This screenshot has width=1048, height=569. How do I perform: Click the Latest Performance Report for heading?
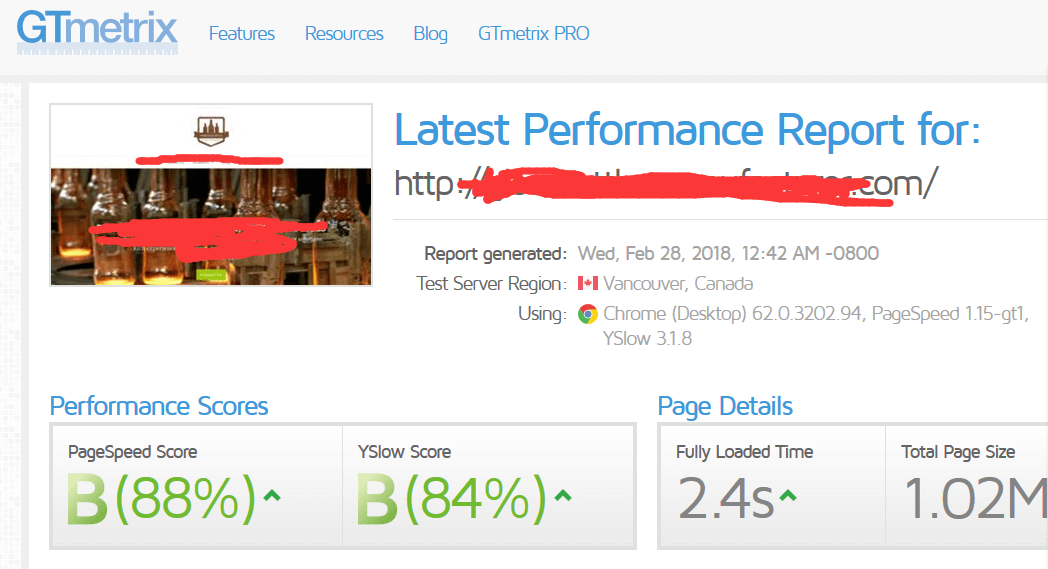coord(687,130)
